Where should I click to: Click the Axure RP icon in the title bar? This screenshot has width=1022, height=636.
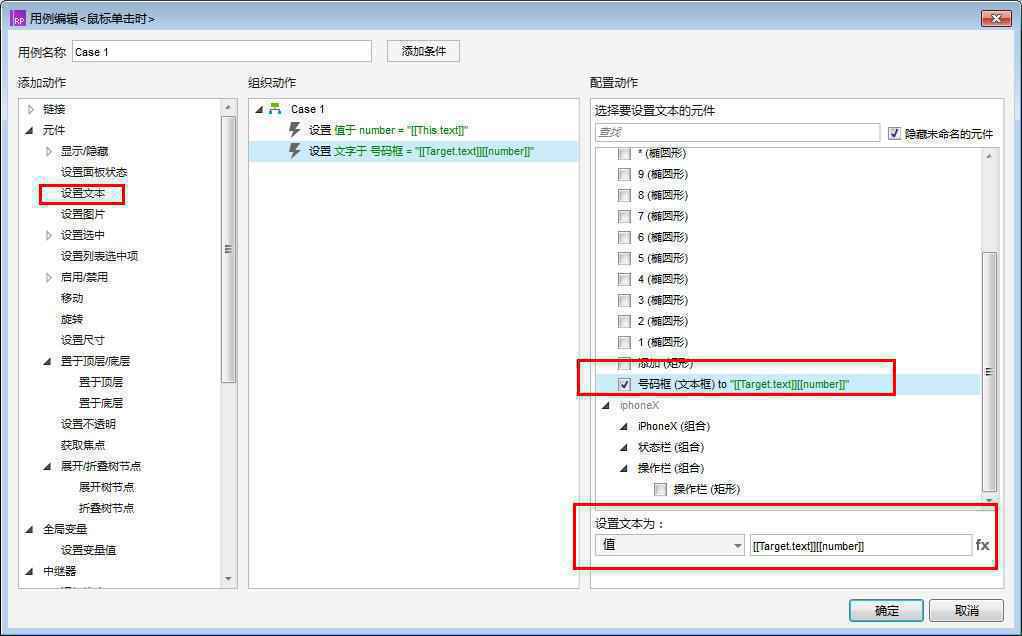(18, 19)
